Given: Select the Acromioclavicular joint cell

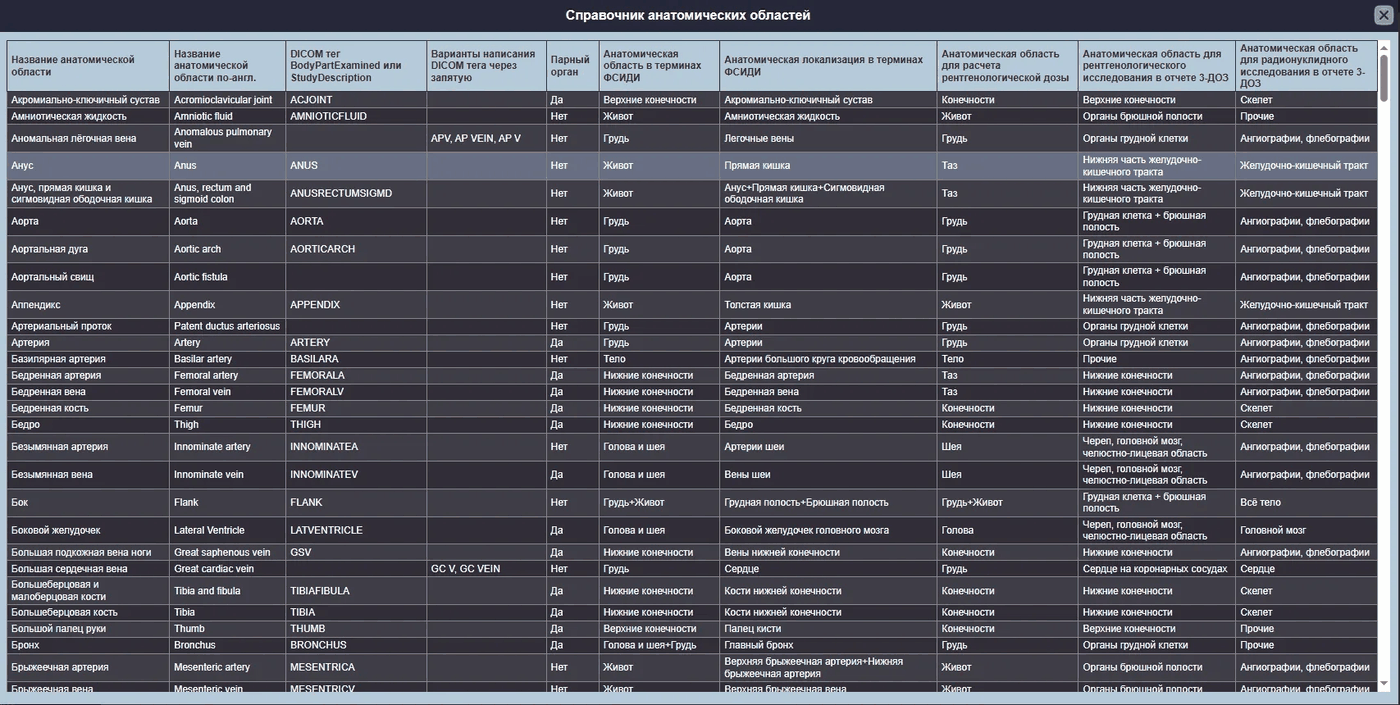Looking at the screenshot, I should pyautogui.click(x=228, y=100).
